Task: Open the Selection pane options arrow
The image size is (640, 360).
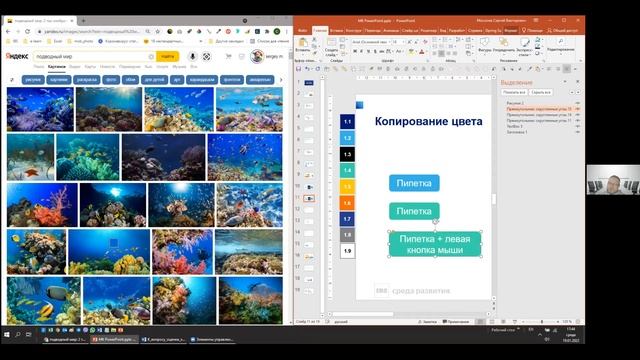Action: [566, 82]
